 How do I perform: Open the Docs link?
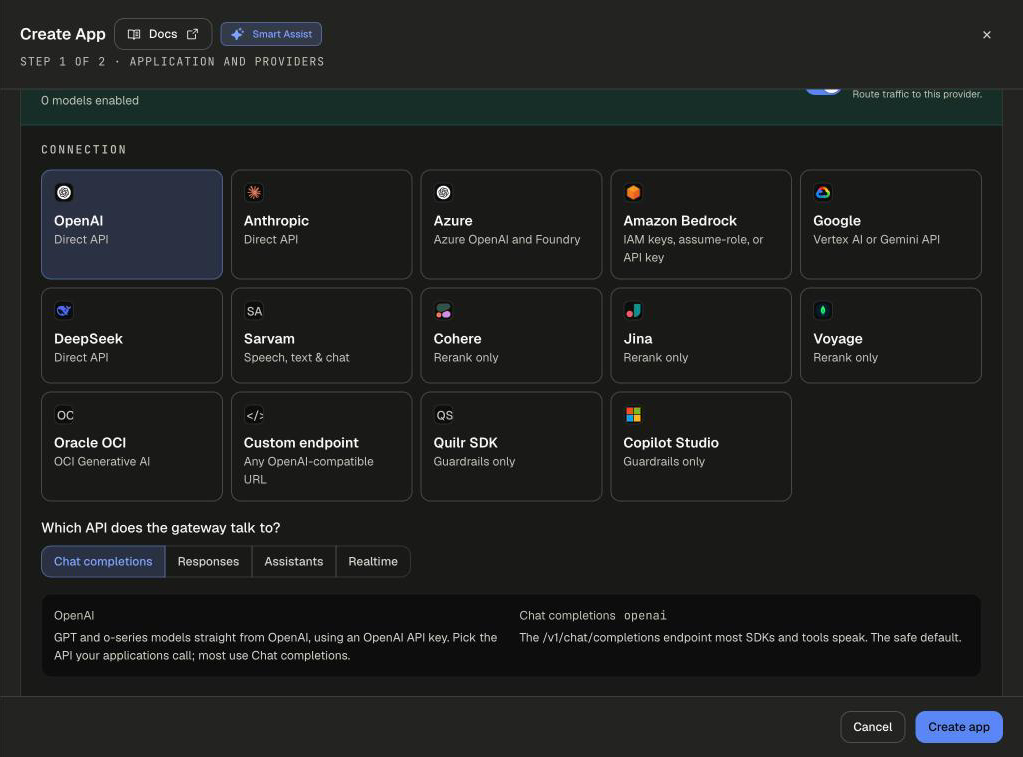pos(163,34)
